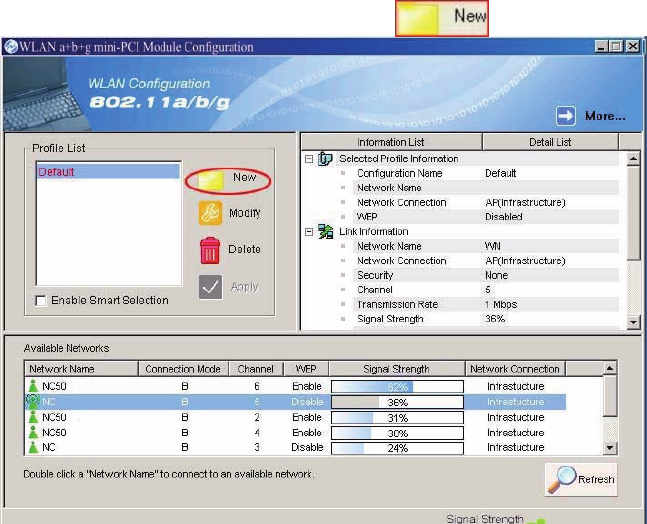Click the connected antenna icon of the 36% NC network
Image resolution: width=647 pixels, height=524 pixels.
click(x=33, y=401)
